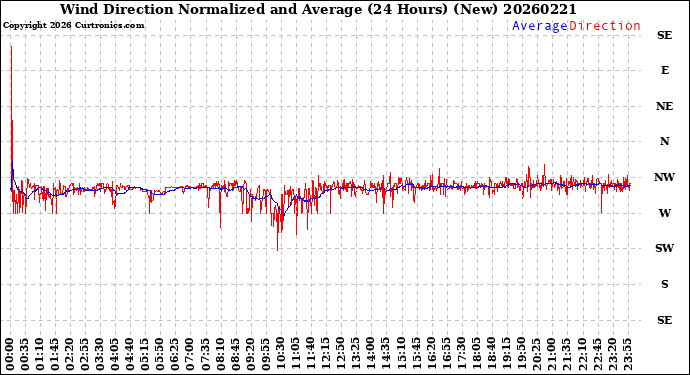Screen dimensions: 690x375
Task: Click the N axis label
Action: [x=664, y=141]
